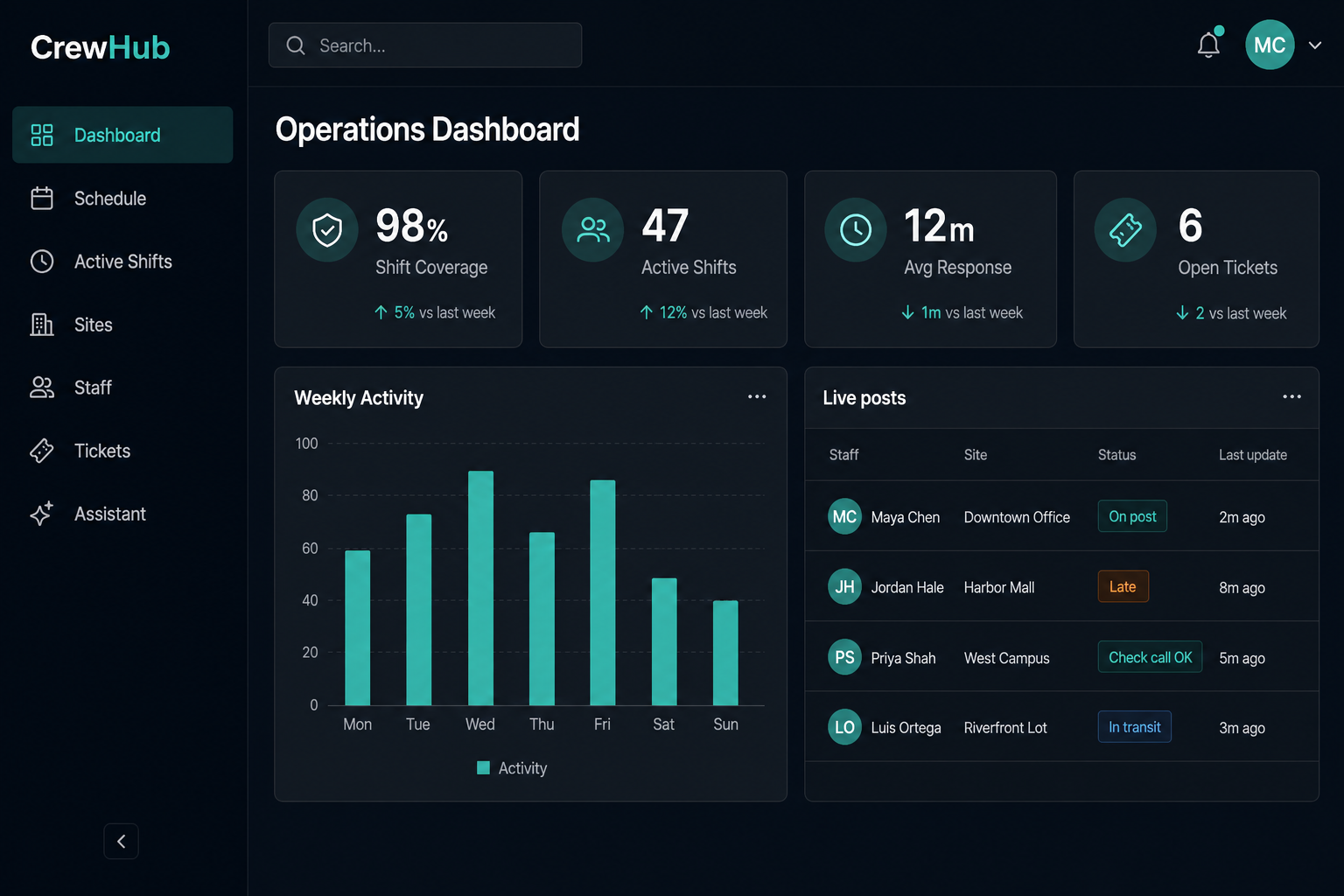Click the Wed bar in Weekly Activity
Screen dimensions: 1344x896
[480, 588]
